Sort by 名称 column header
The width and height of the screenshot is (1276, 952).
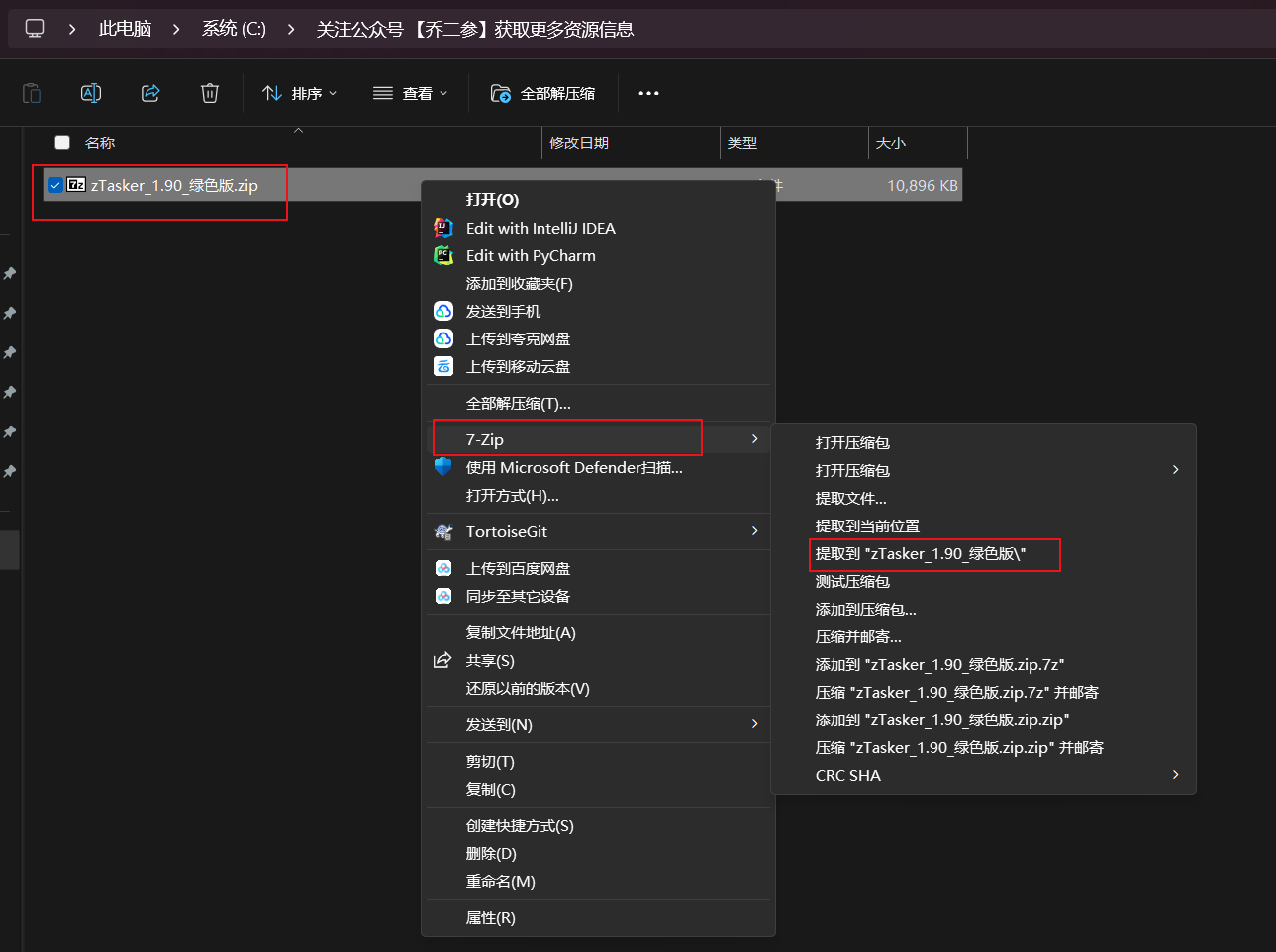coord(100,143)
